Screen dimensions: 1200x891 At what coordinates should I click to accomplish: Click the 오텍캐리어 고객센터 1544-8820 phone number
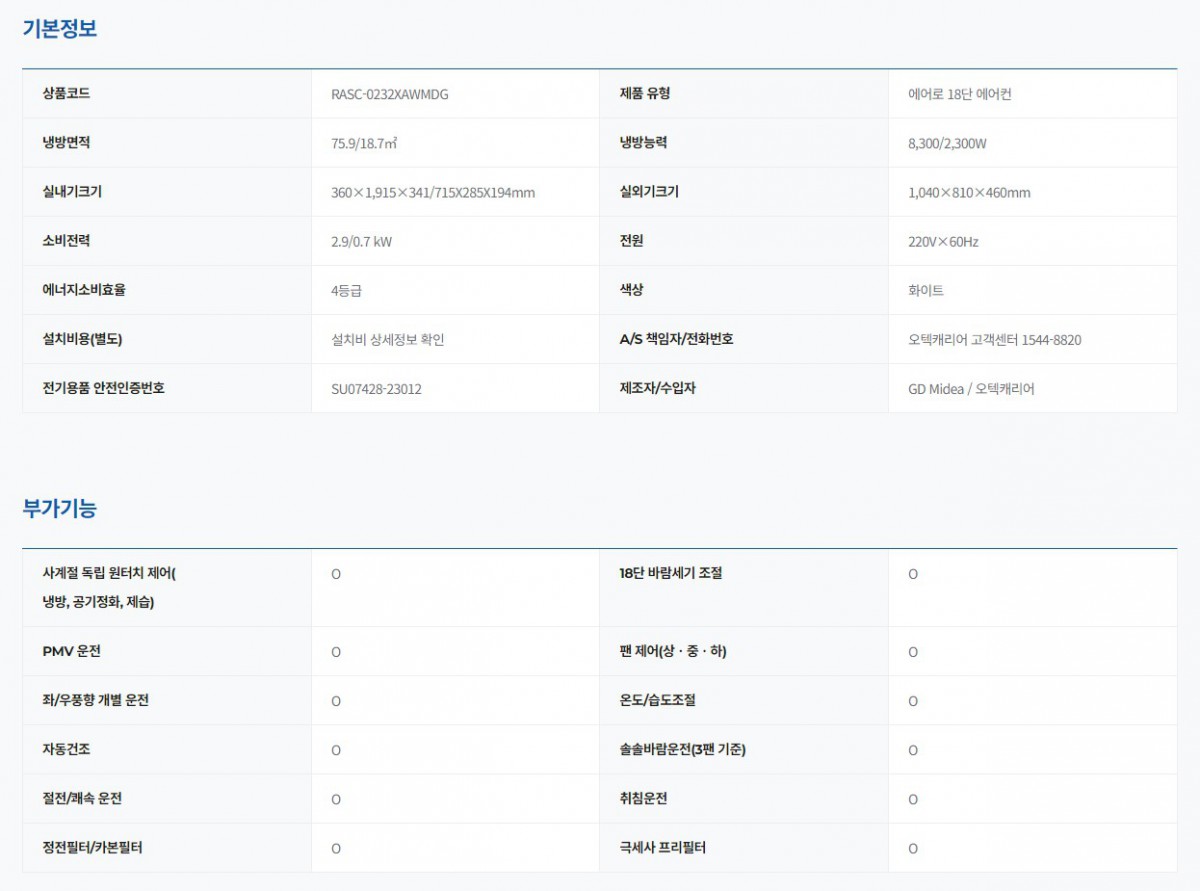994,340
